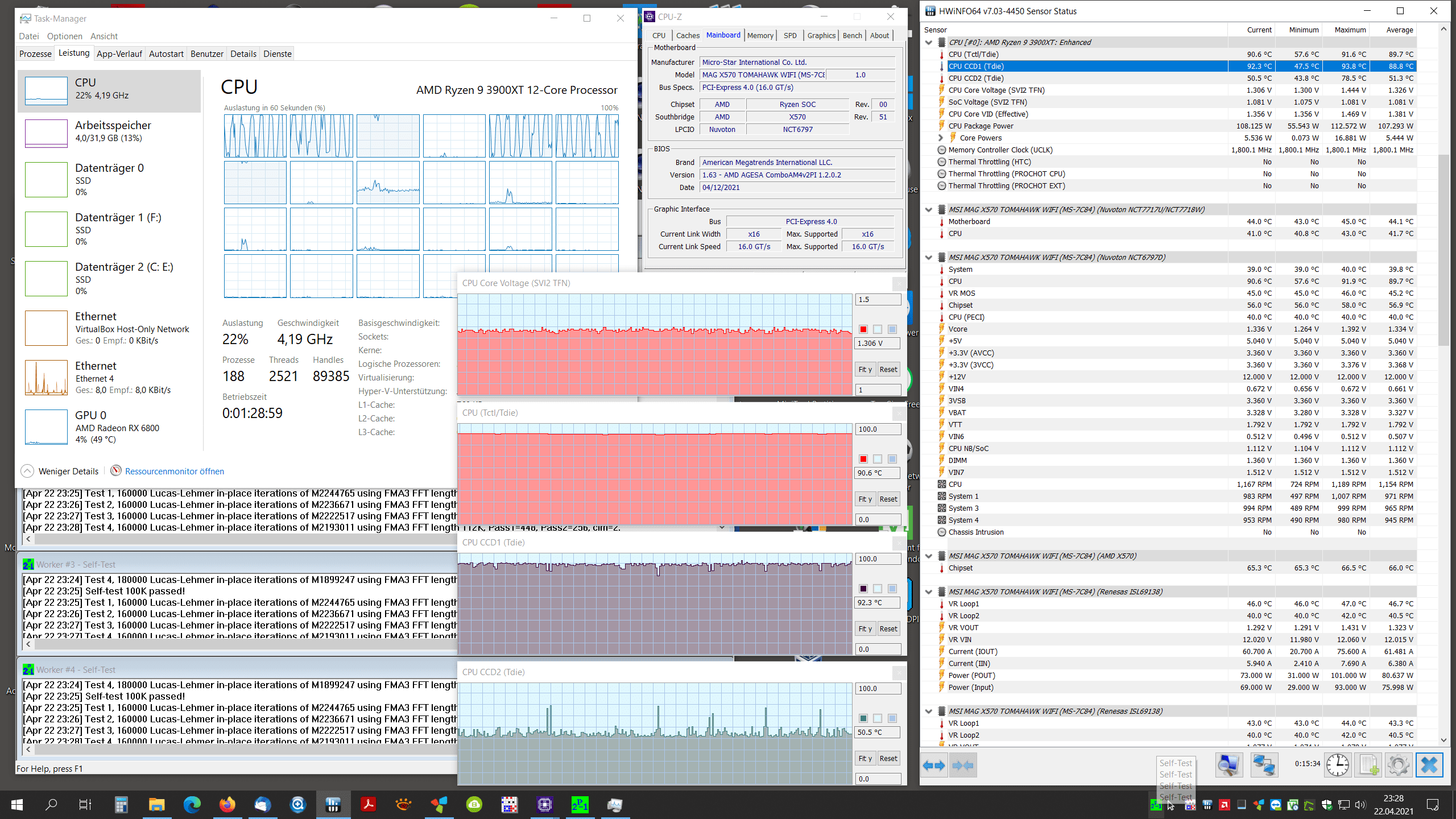This screenshot has width=1456, height=819.
Task: Open Microsoft Edge on the taskbar
Action: coord(192,804)
